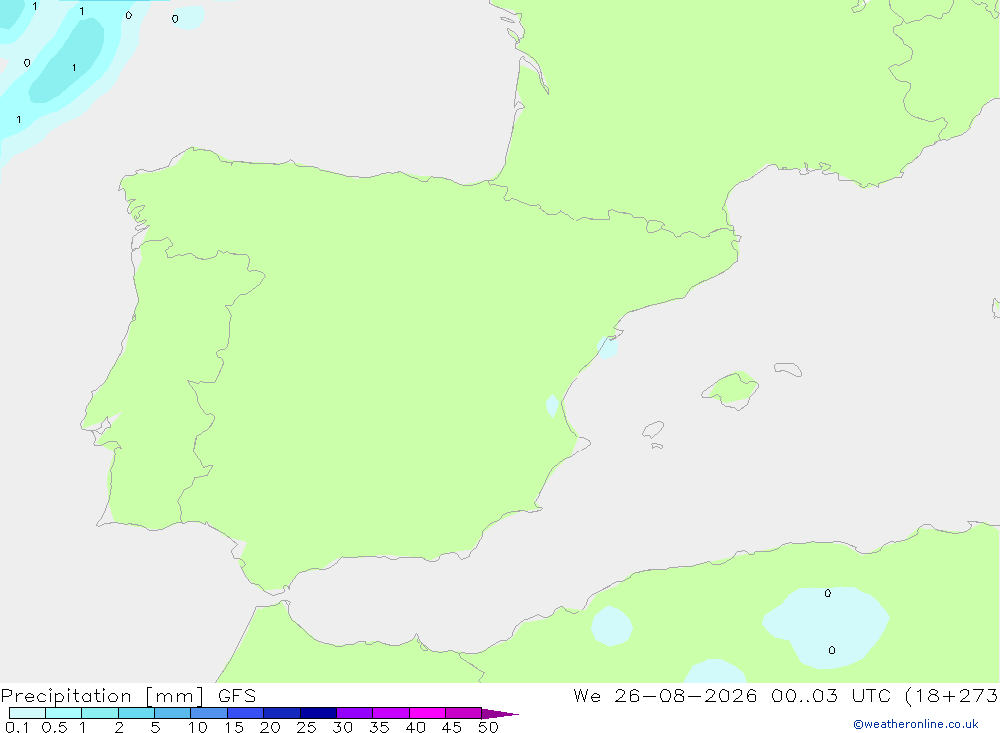This screenshot has height=733, width=1000.
Task: Click the 'We 26-08-2026 00..03 UTC' date text
Action: tap(734, 695)
